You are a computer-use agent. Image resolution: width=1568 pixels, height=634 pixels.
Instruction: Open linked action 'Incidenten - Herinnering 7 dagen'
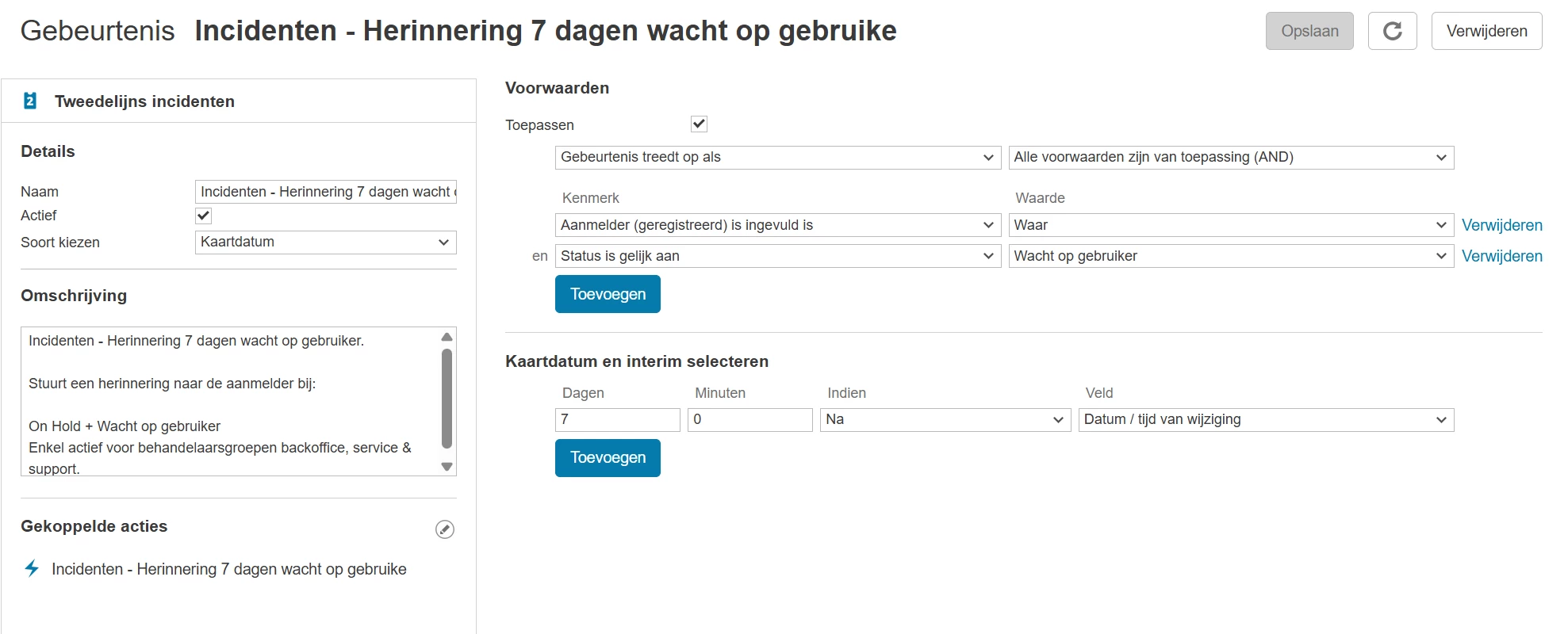pos(228,569)
